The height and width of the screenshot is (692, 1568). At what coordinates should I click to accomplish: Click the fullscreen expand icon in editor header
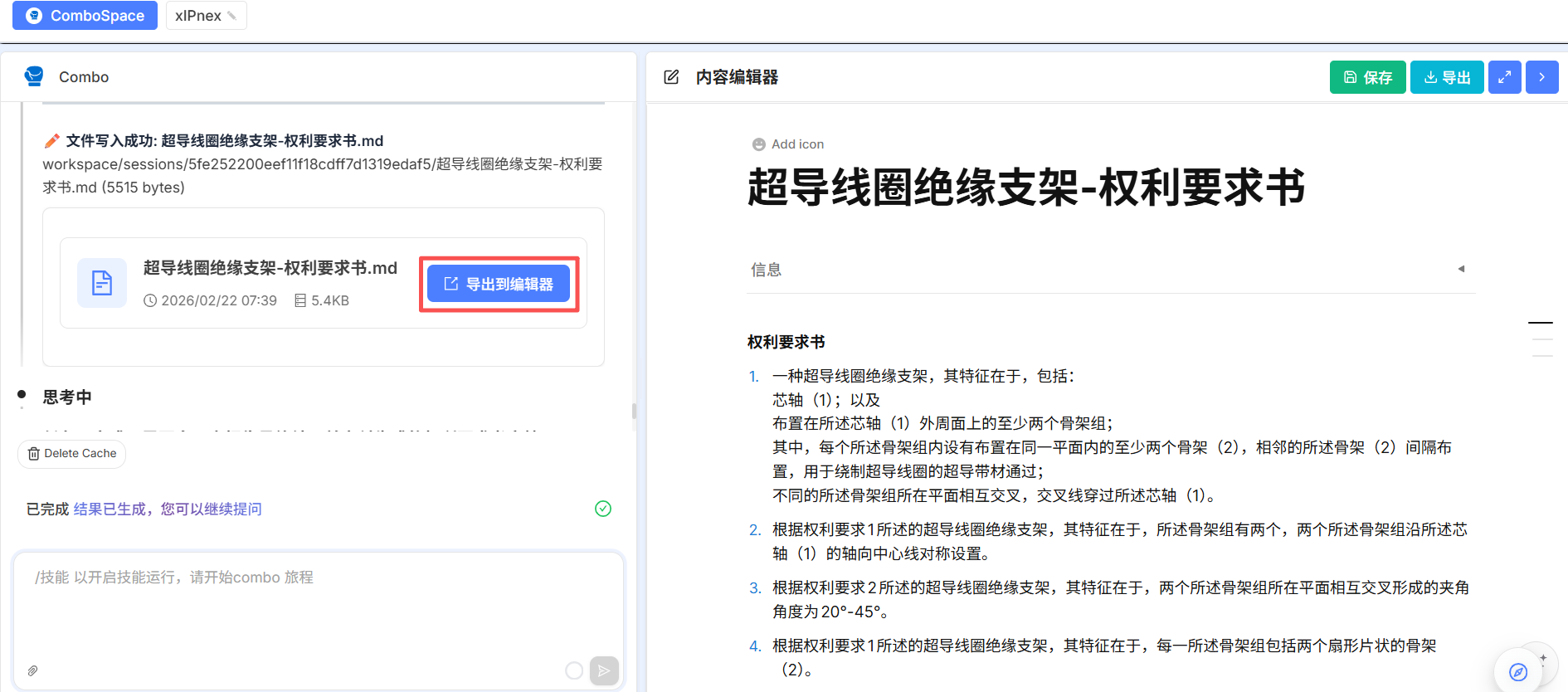[x=1504, y=77]
